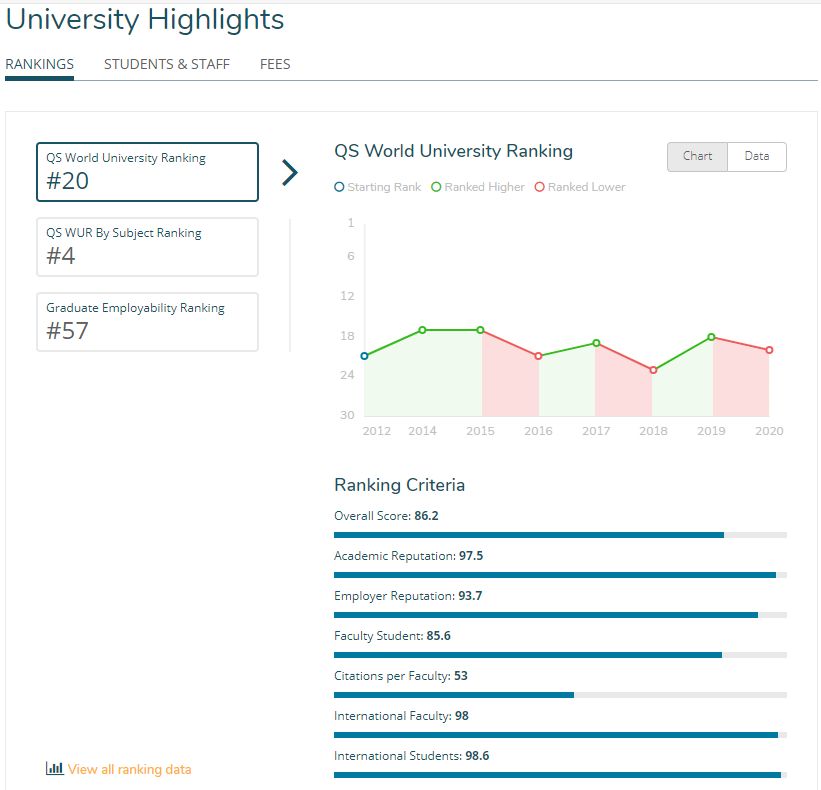Viewport: 821px width, 790px height.
Task: Click the 2012 starting rank data point
Action: 364,356
